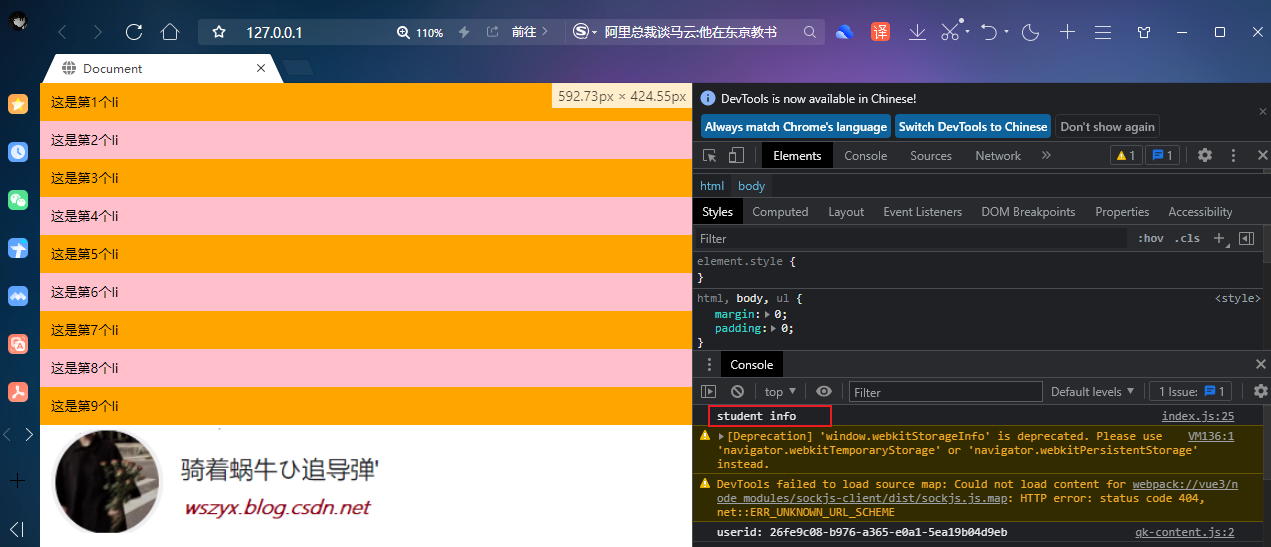Image resolution: width=1271 pixels, height=547 pixels.
Task: Clear the console icon
Action: 737,392
